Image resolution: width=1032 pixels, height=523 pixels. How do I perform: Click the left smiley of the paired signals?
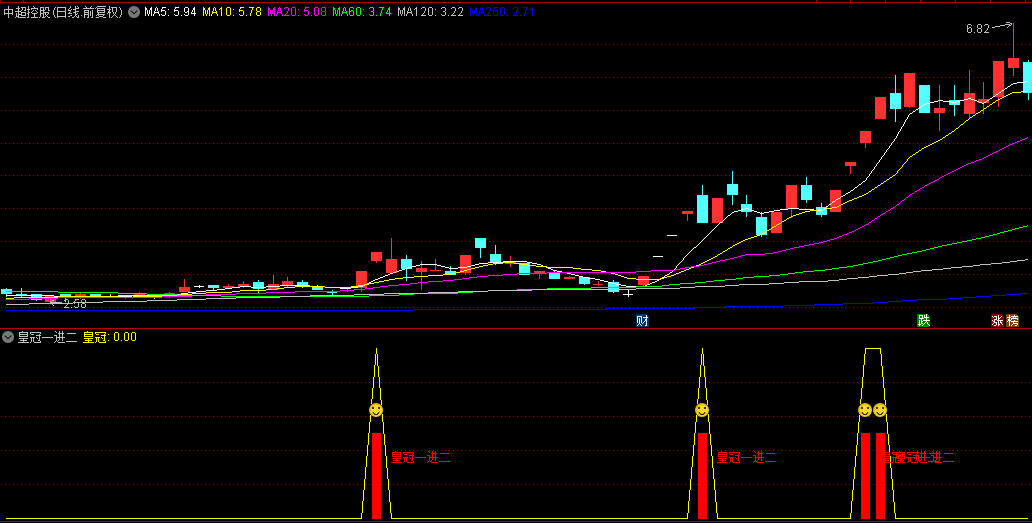[865, 410]
